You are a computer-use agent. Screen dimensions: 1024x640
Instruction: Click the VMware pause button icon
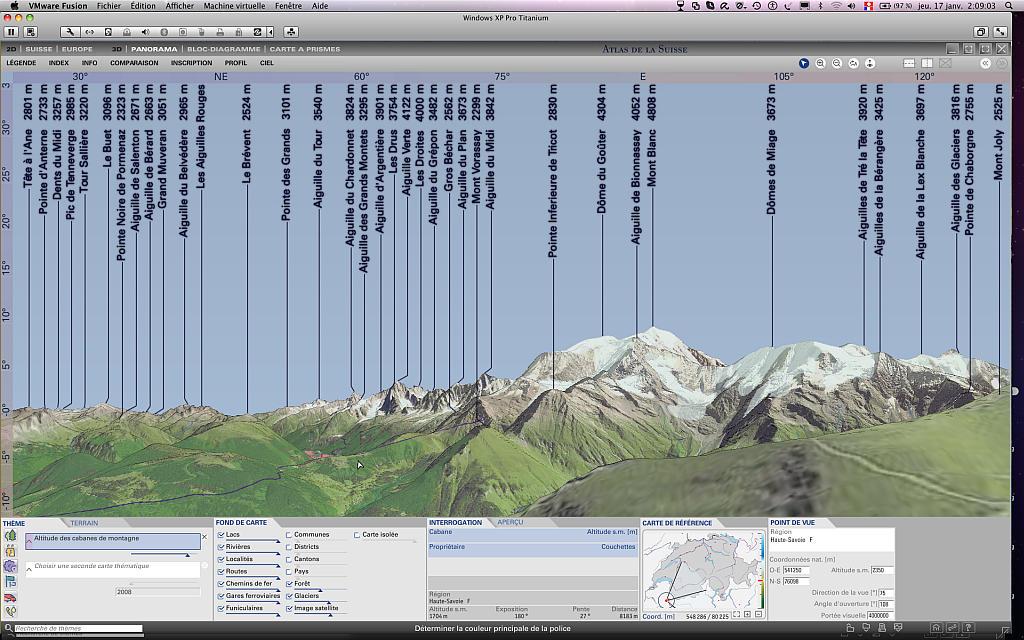(x=12, y=32)
